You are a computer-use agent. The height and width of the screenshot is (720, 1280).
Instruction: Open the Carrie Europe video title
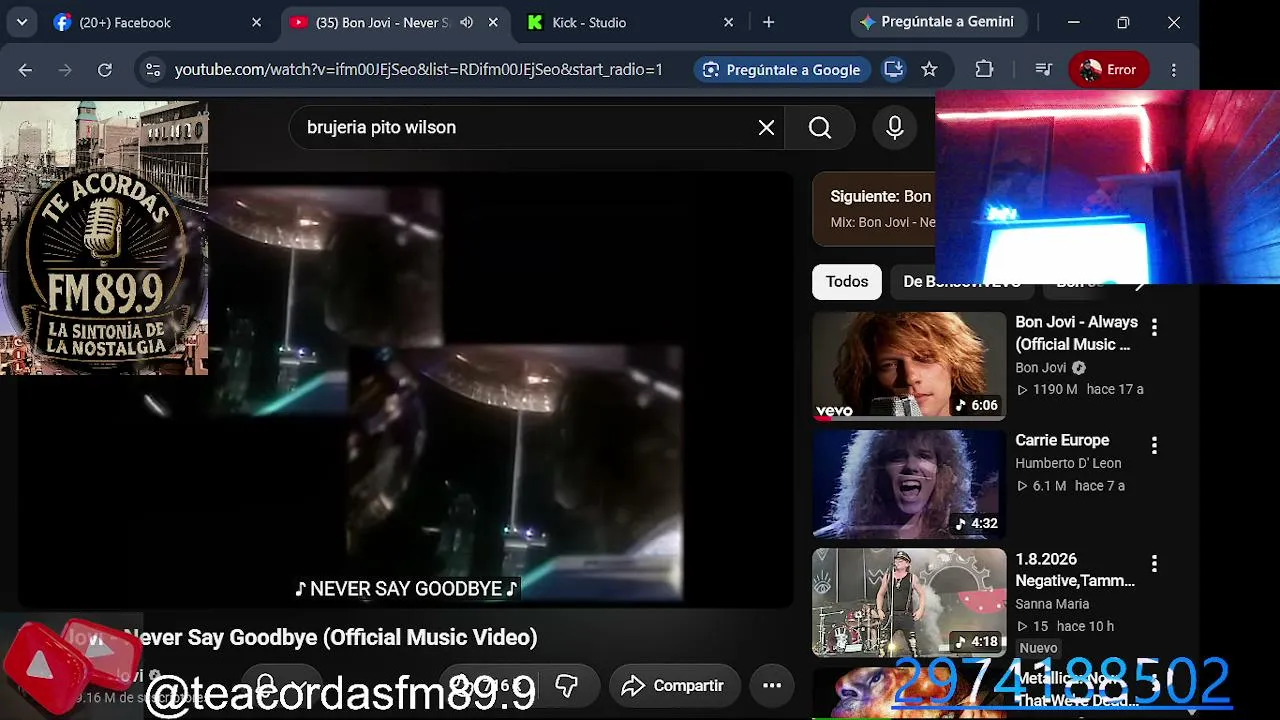(1062, 440)
